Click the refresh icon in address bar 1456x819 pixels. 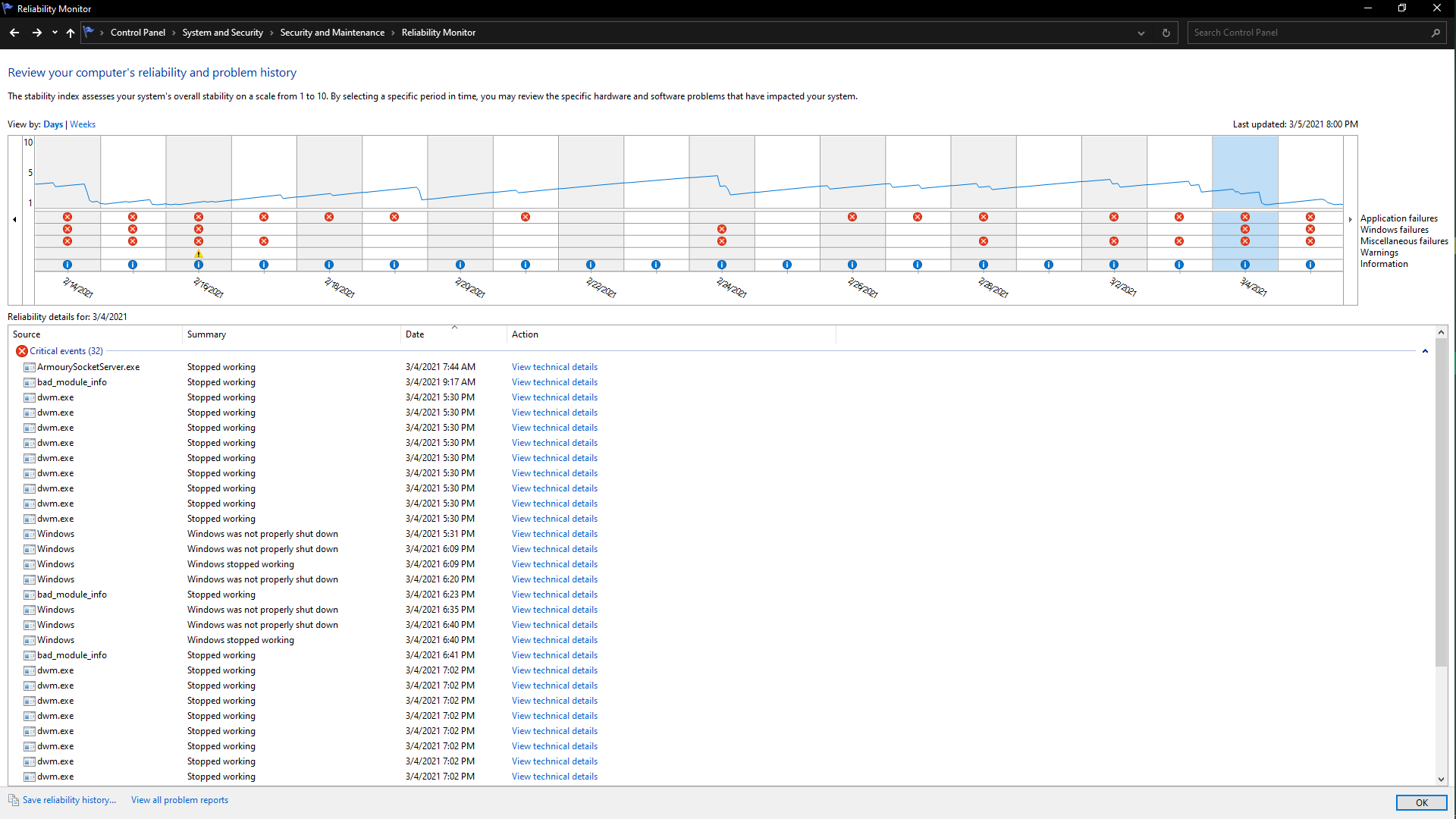[x=1166, y=33]
